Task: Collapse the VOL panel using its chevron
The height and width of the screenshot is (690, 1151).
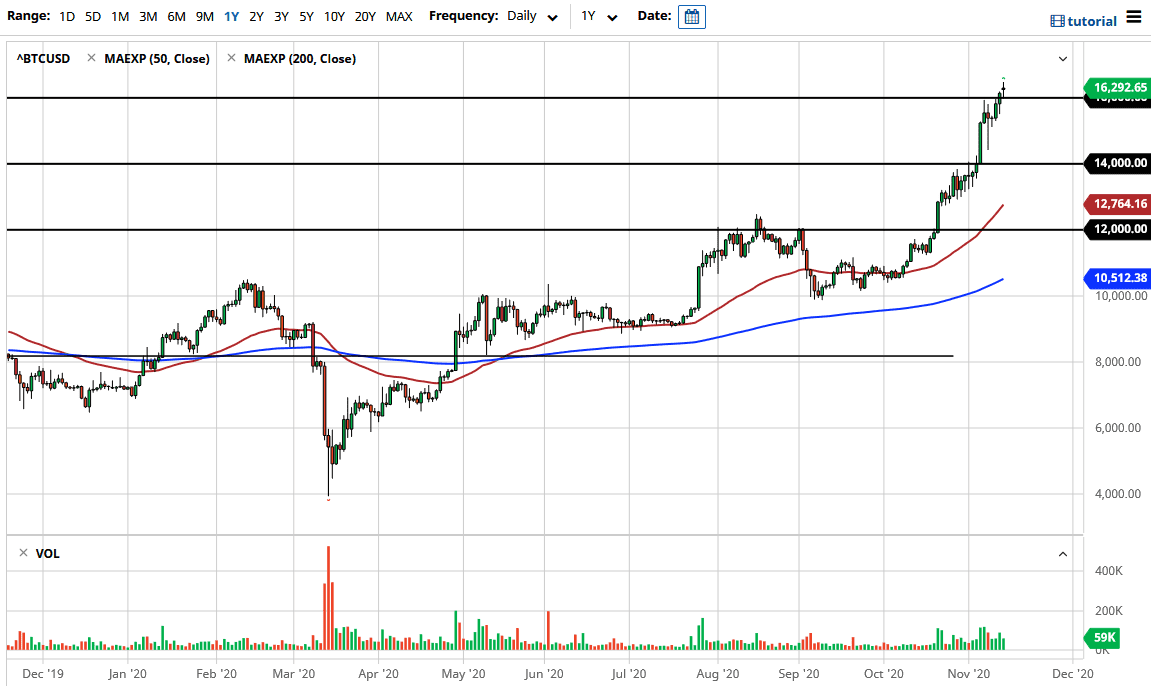Action: (1062, 553)
